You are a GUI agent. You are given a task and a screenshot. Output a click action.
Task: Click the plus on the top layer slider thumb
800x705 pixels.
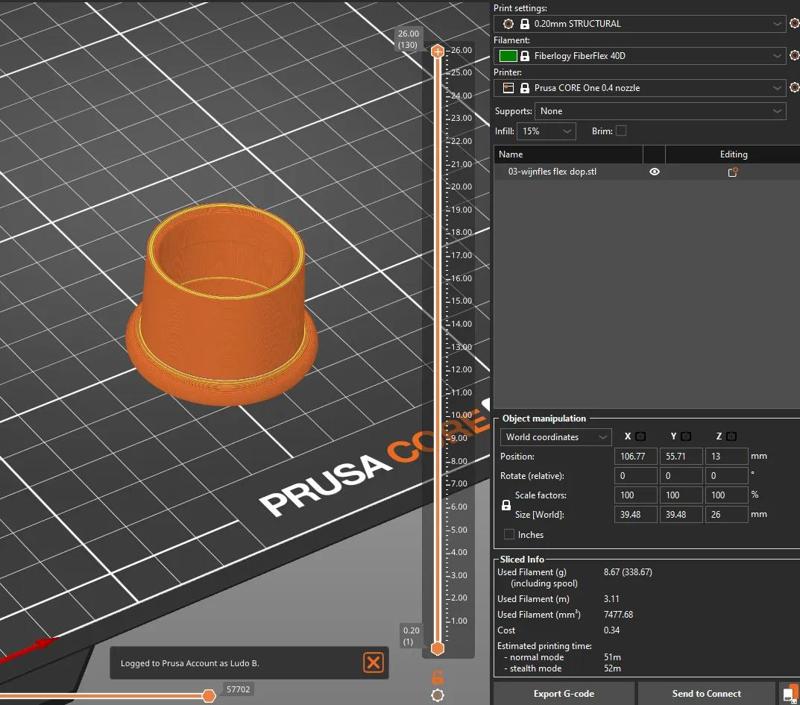pos(437,51)
